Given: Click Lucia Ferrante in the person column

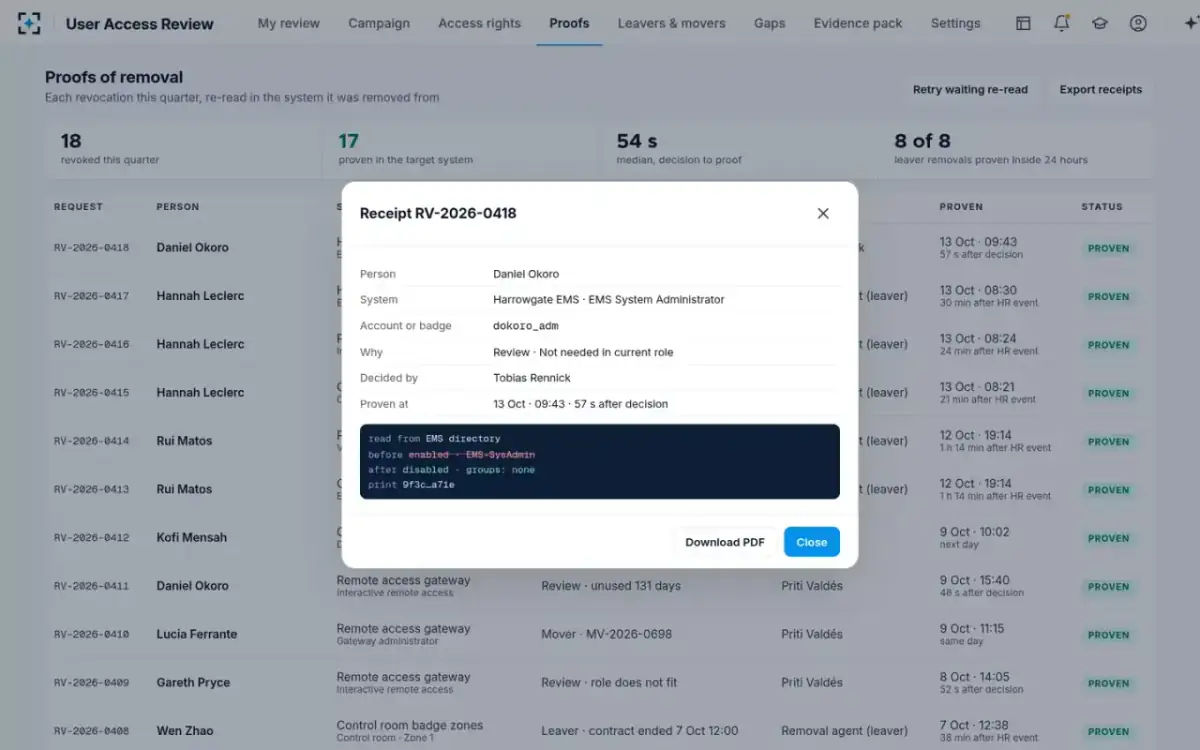Looking at the screenshot, I should pos(197,634).
